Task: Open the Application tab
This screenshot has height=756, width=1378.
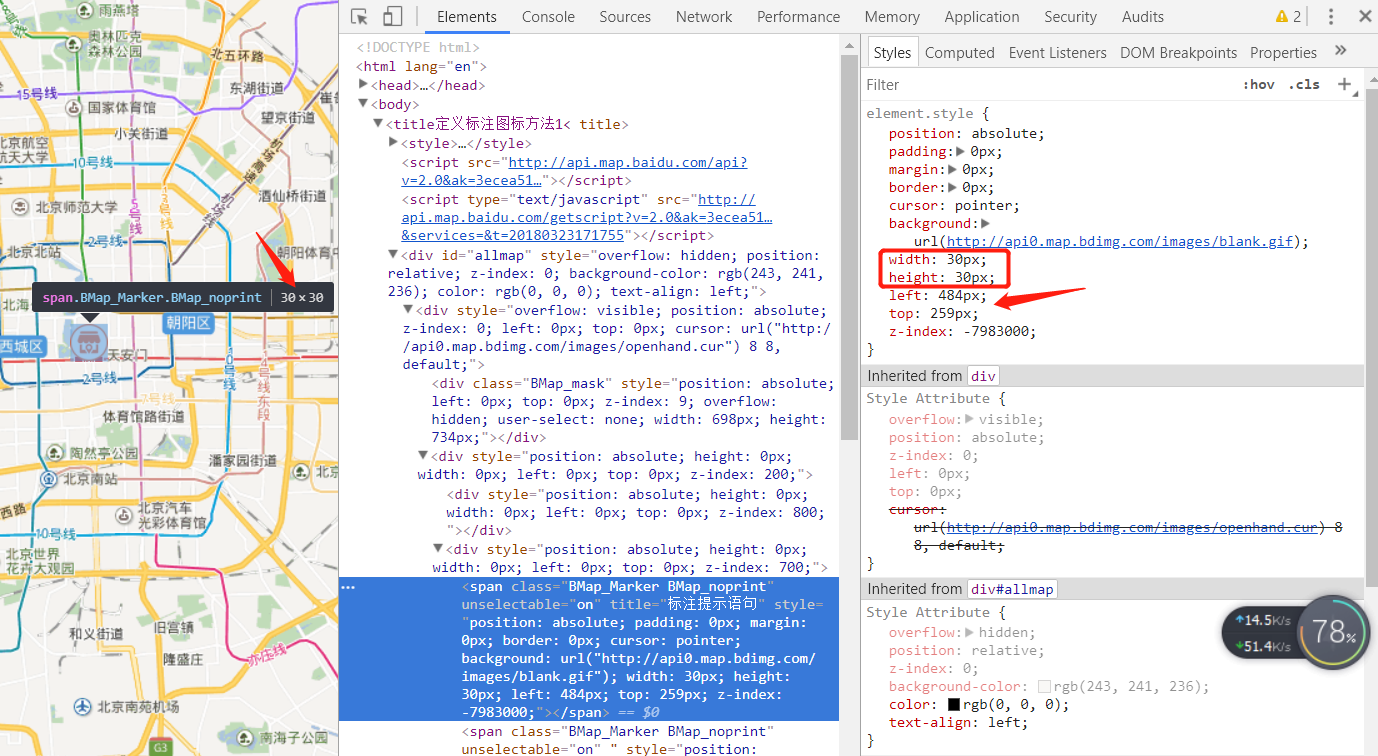Action: tap(982, 16)
